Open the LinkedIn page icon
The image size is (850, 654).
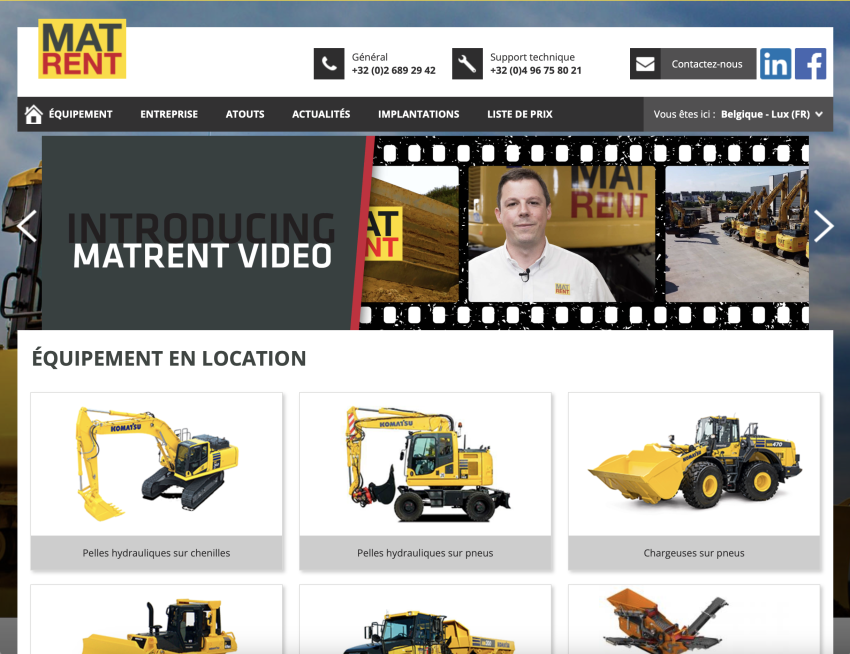[x=775, y=64]
